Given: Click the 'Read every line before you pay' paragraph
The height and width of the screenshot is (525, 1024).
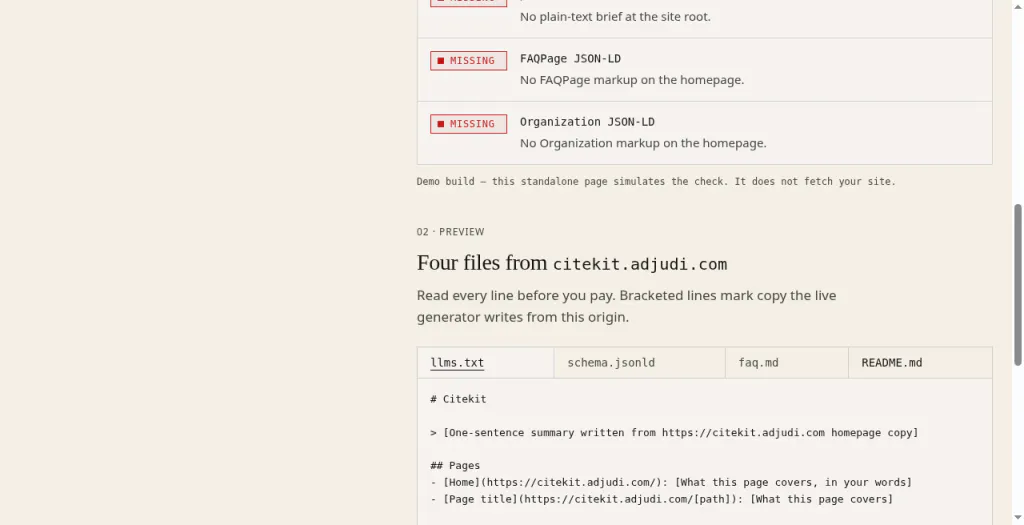Looking at the screenshot, I should click(x=626, y=306).
